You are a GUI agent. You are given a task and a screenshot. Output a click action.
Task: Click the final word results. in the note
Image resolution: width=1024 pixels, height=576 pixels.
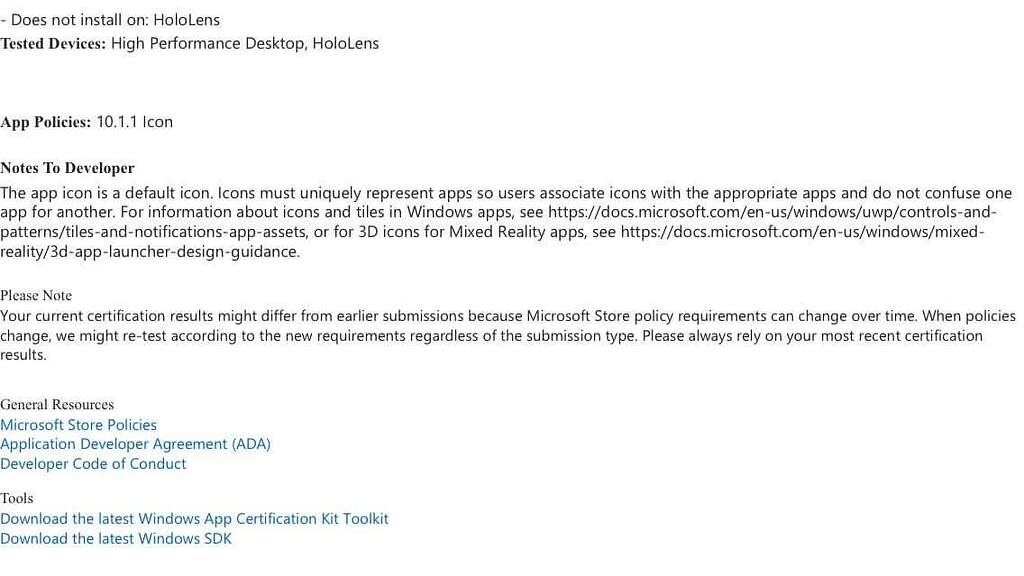24,355
